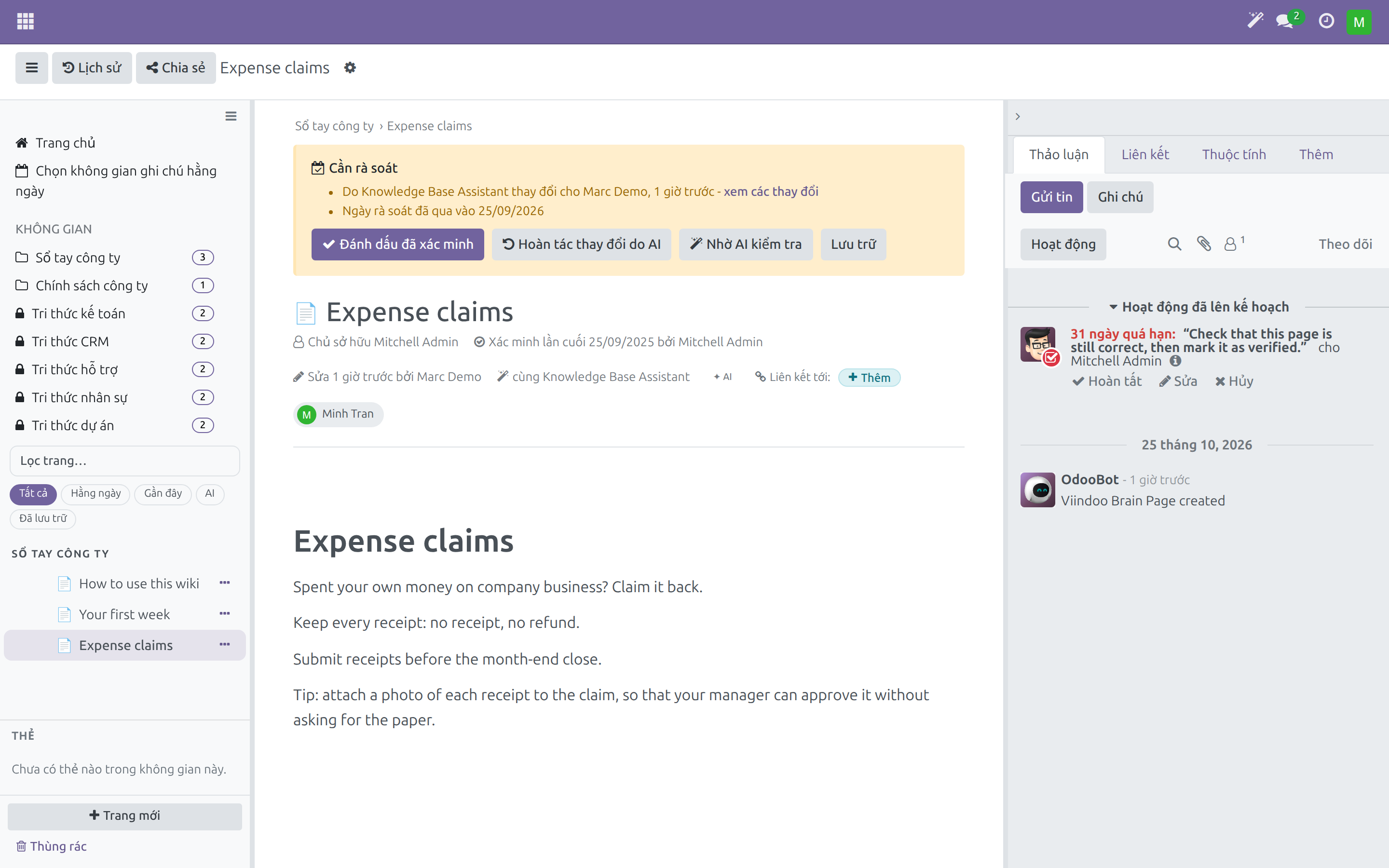Switch to the Liên kết tab
1389x868 pixels.
pyautogui.click(x=1145, y=154)
